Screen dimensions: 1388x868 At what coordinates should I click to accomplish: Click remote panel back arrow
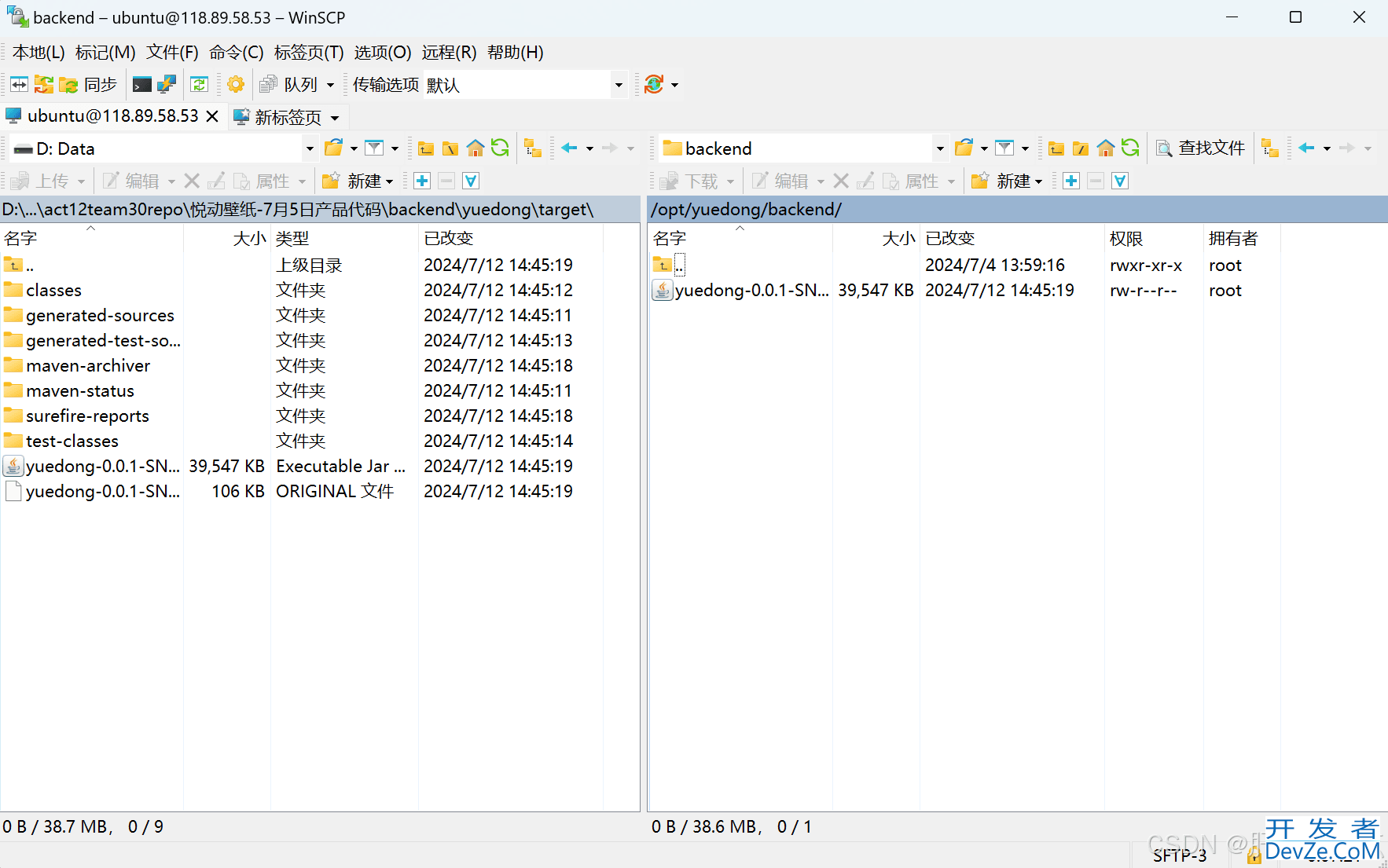click(x=1306, y=148)
